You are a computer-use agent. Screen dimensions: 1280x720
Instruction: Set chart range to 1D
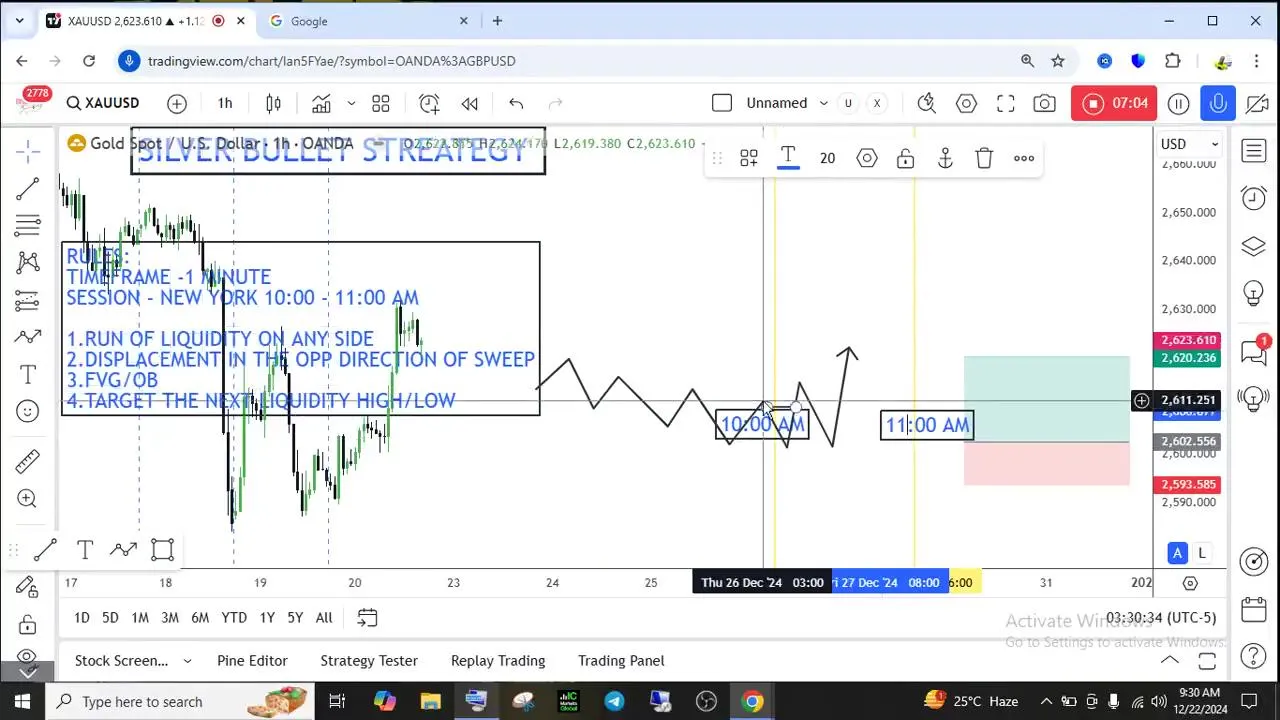(82, 618)
